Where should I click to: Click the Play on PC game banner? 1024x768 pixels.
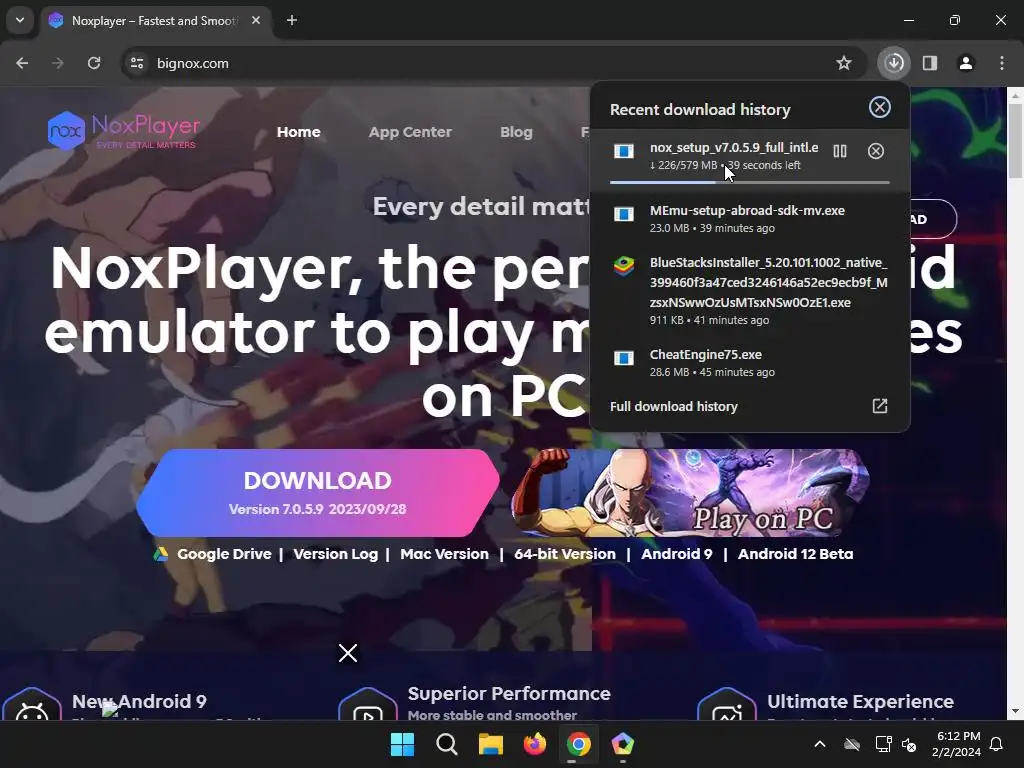pyautogui.click(x=691, y=492)
